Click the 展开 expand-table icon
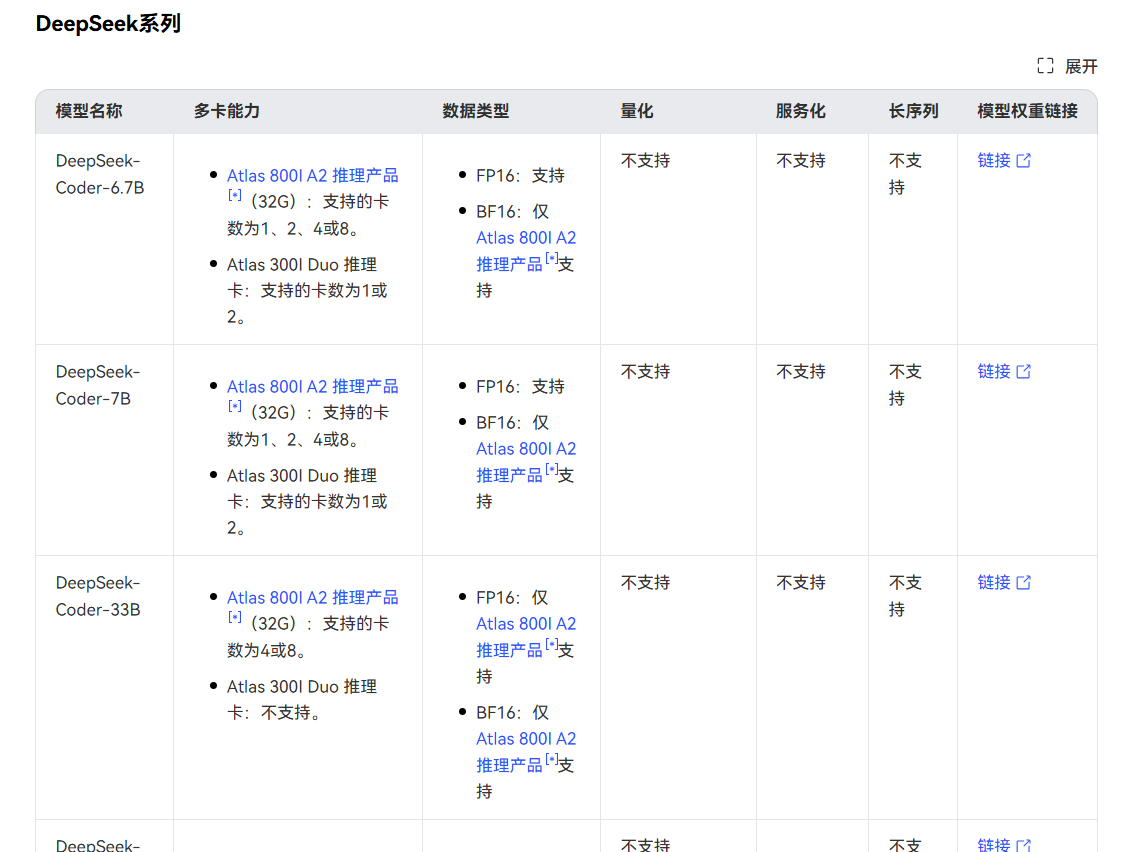This screenshot has height=852, width=1128. pyautogui.click(x=1045, y=66)
